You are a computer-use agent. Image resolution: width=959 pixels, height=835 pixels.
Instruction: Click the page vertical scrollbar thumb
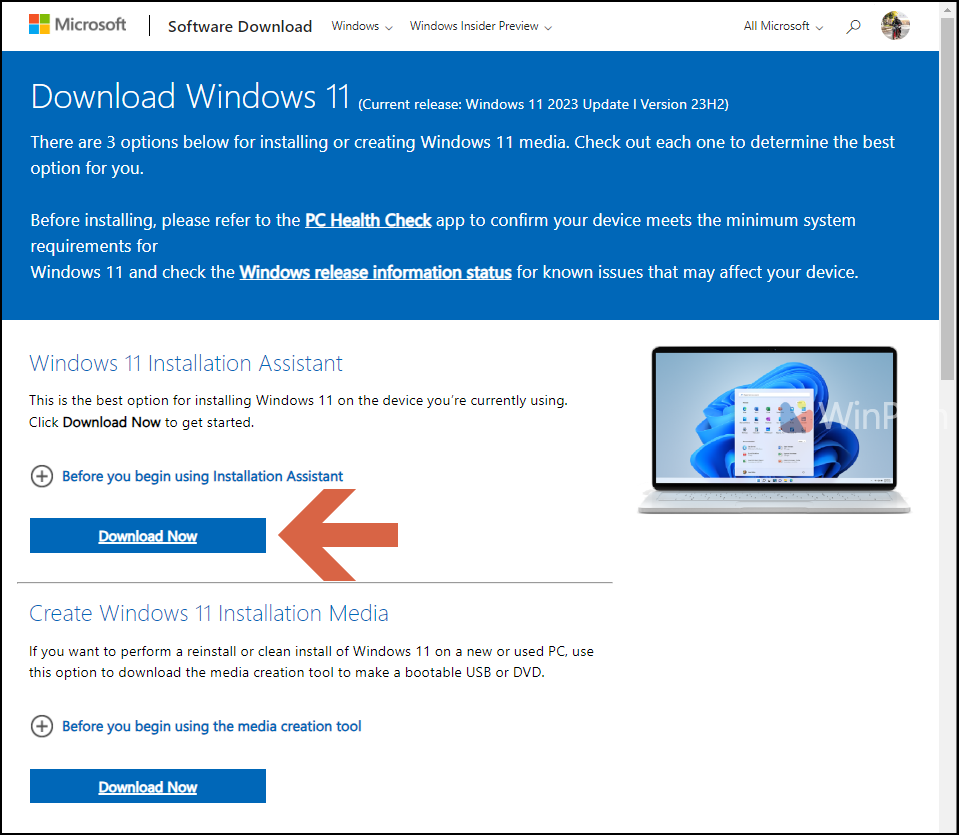947,199
